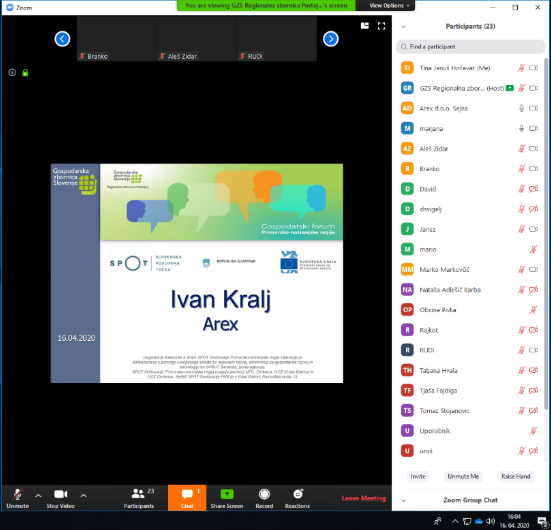Select participant Uporabnik in the list
Image resolution: width=551 pixels, height=530 pixels.
point(470,431)
